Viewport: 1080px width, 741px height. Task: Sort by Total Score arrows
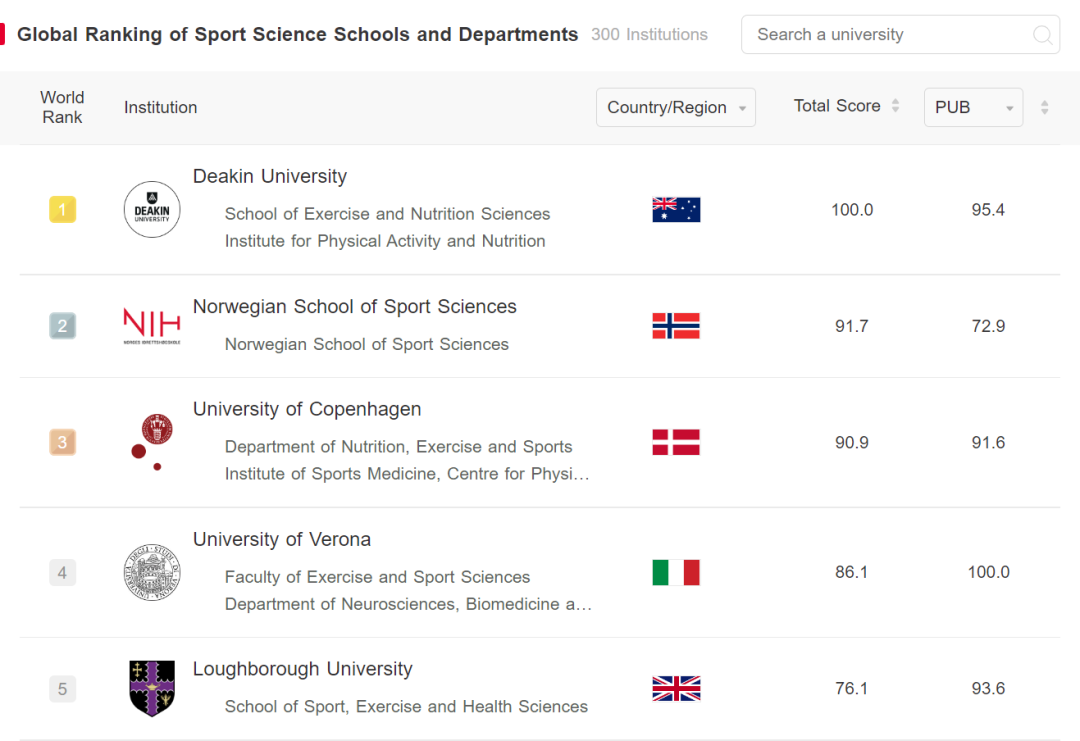click(896, 106)
